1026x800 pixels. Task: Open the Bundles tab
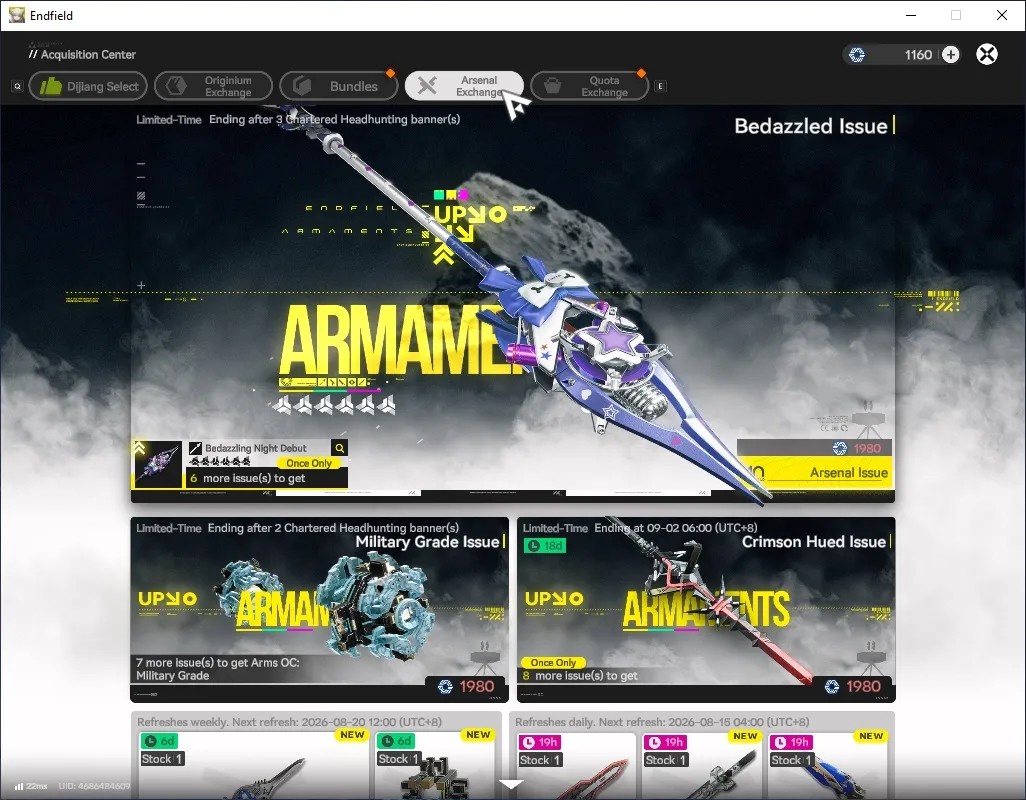point(339,86)
